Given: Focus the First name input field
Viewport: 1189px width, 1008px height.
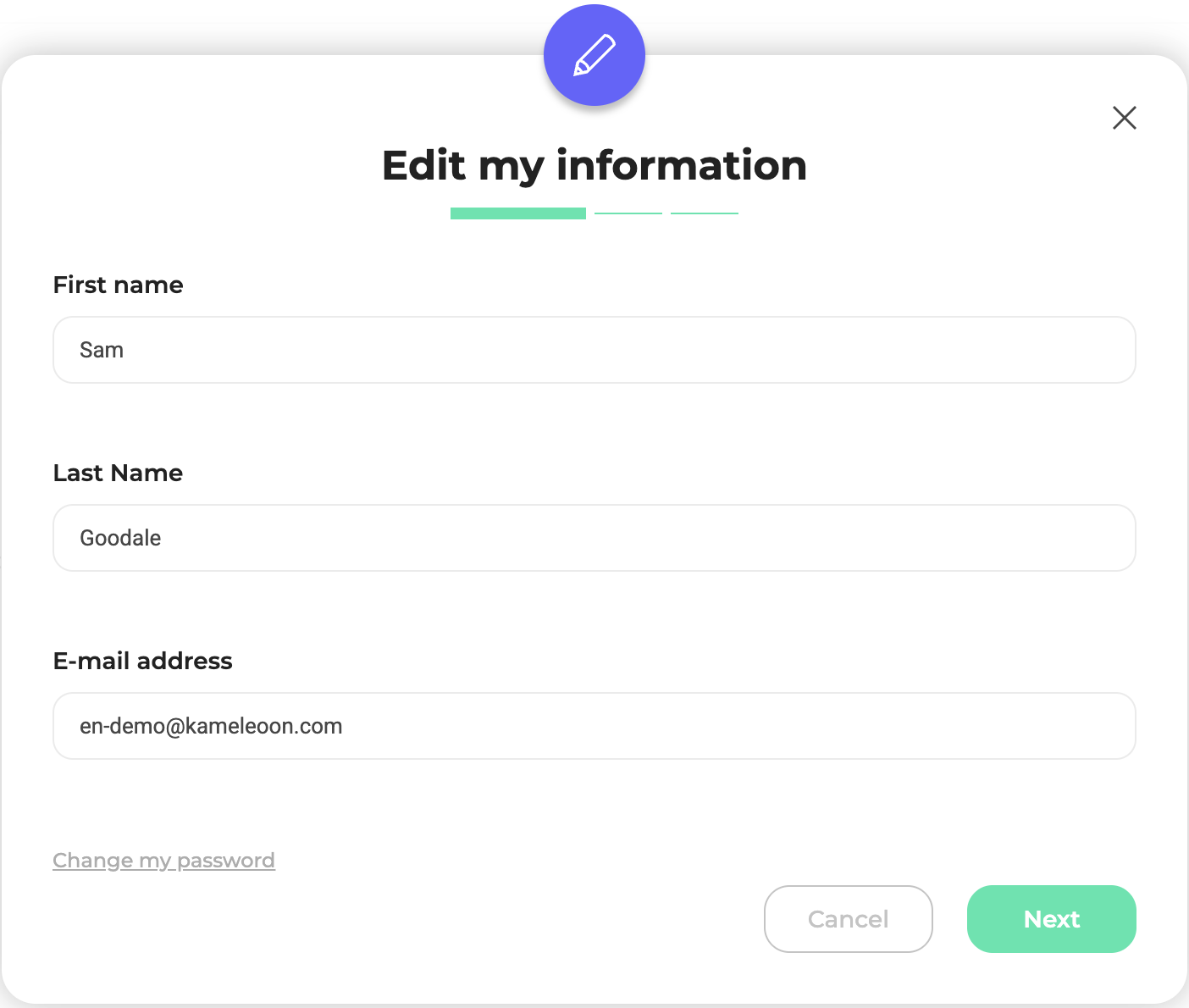Looking at the screenshot, I should (x=594, y=350).
